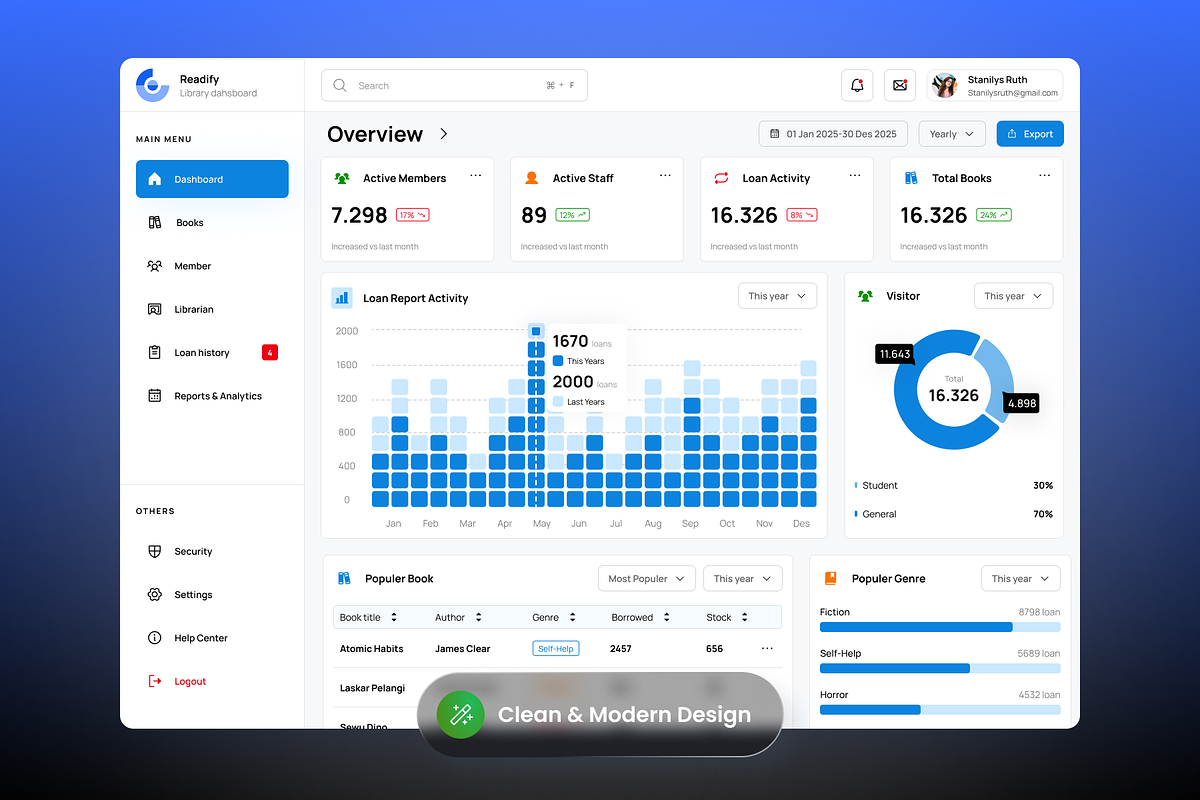Open Total Books card options menu
Image resolution: width=1200 pixels, height=800 pixels.
(1045, 175)
